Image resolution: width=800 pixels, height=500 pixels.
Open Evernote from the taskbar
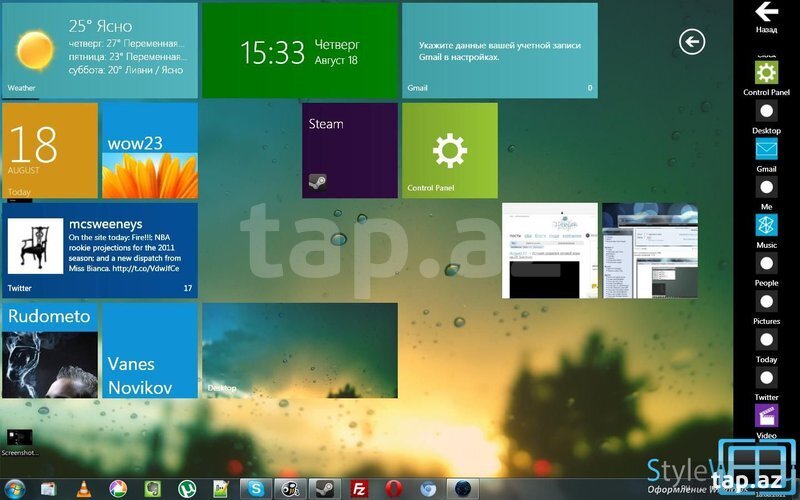point(153,489)
